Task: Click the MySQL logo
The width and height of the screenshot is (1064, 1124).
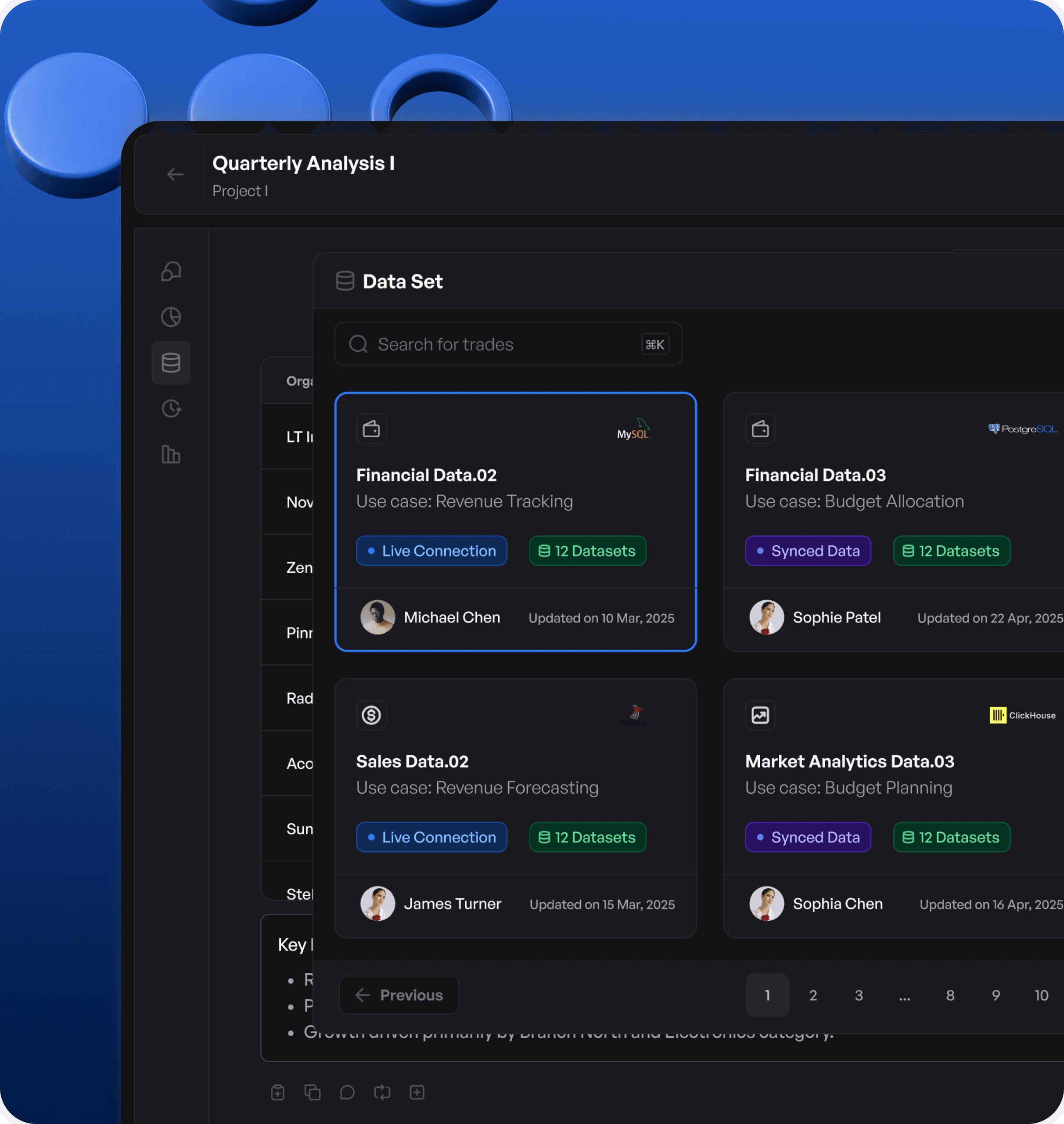Action: pyautogui.click(x=633, y=429)
